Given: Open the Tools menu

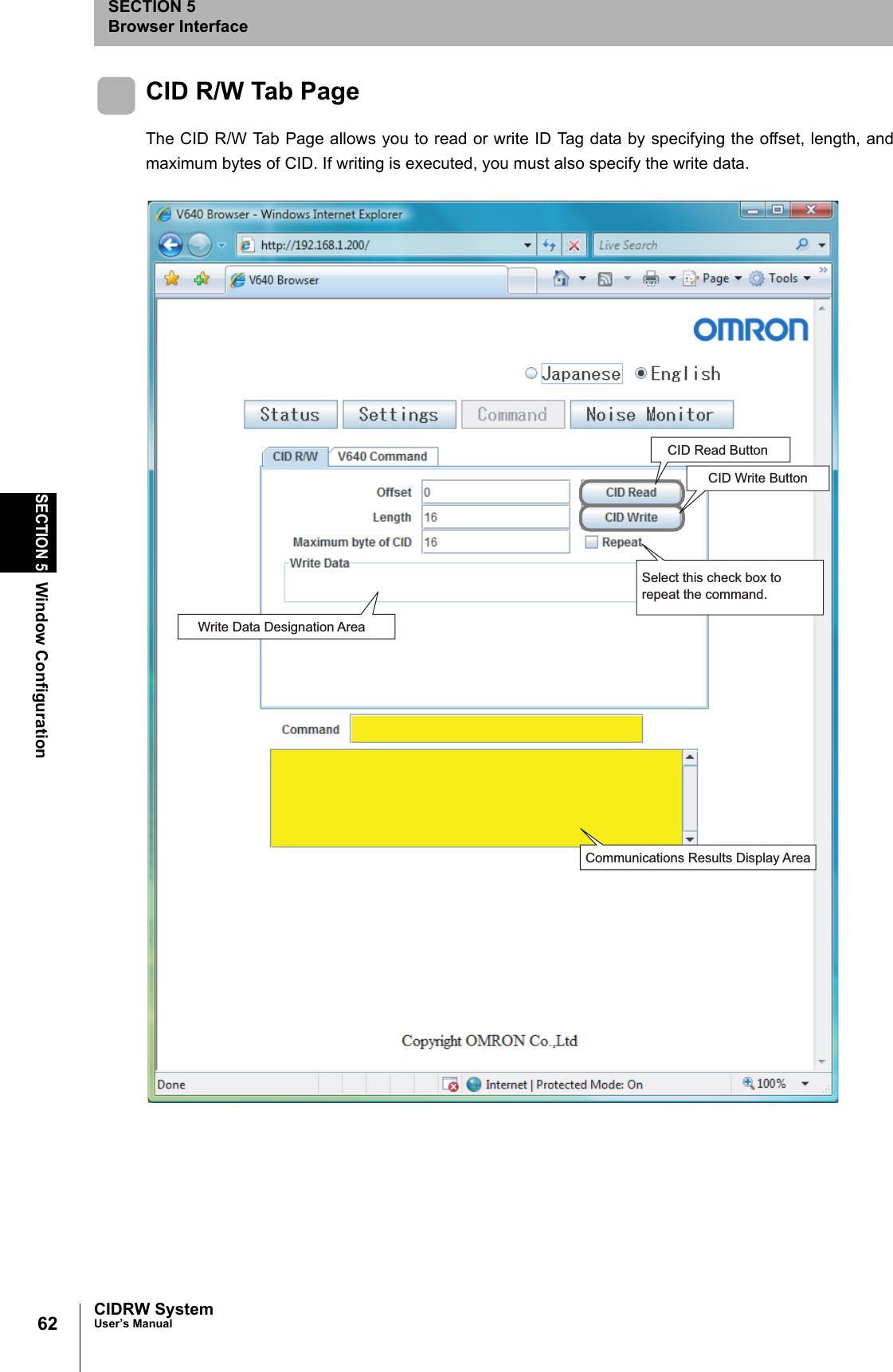Looking at the screenshot, I should click(780, 279).
